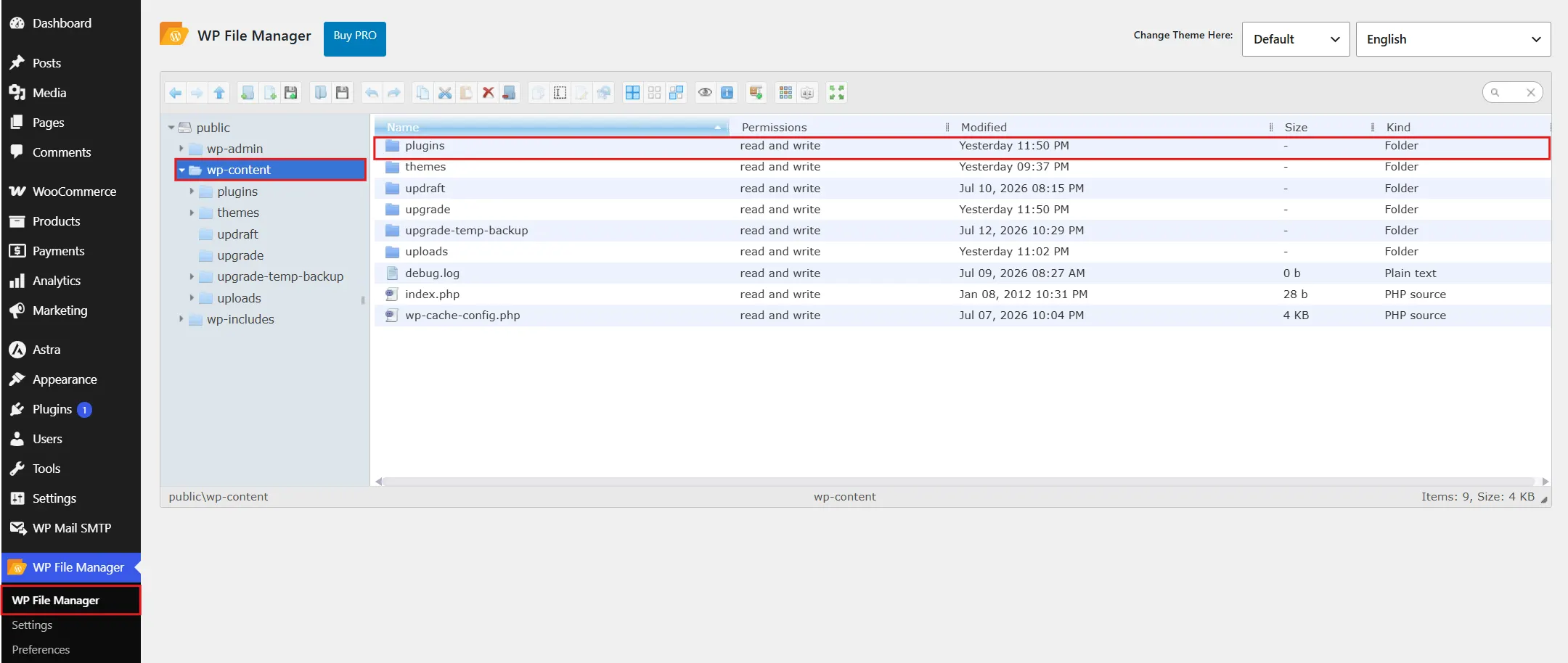The width and height of the screenshot is (1568, 663).
Task: Click the path public\wp-content in status bar
Action: click(x=219, y=497)
